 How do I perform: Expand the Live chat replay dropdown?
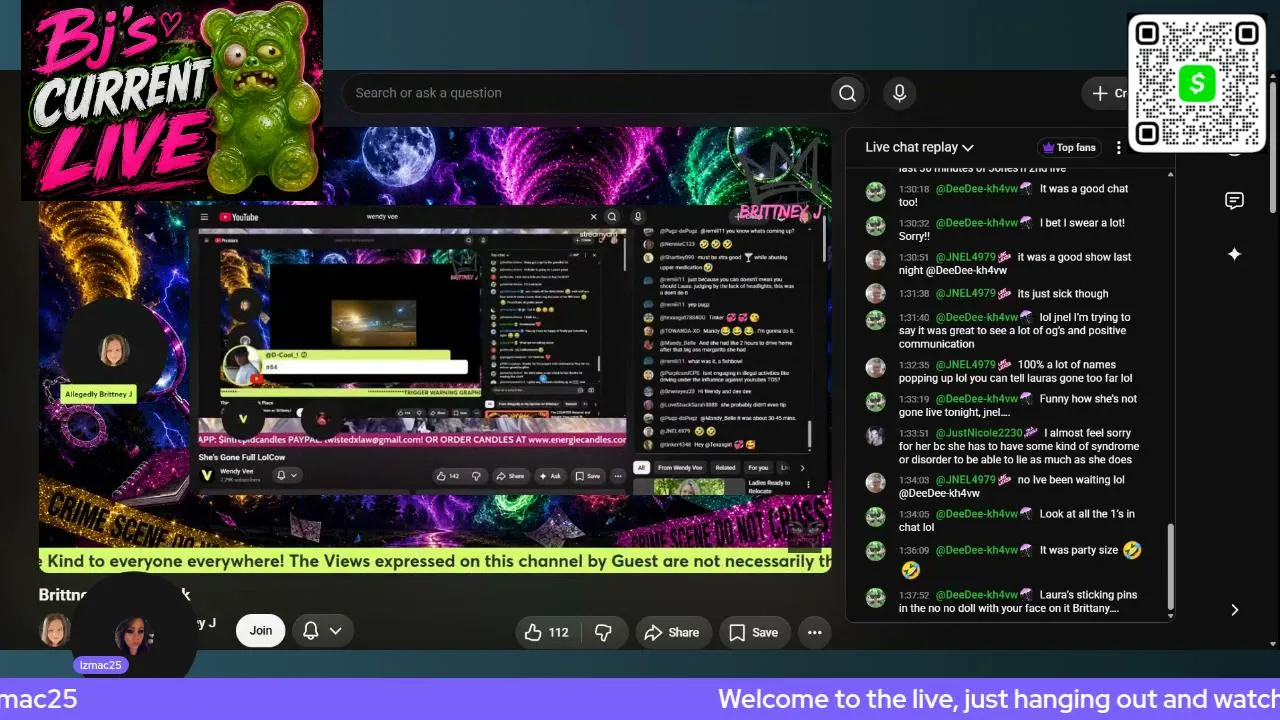coord(920,147)
